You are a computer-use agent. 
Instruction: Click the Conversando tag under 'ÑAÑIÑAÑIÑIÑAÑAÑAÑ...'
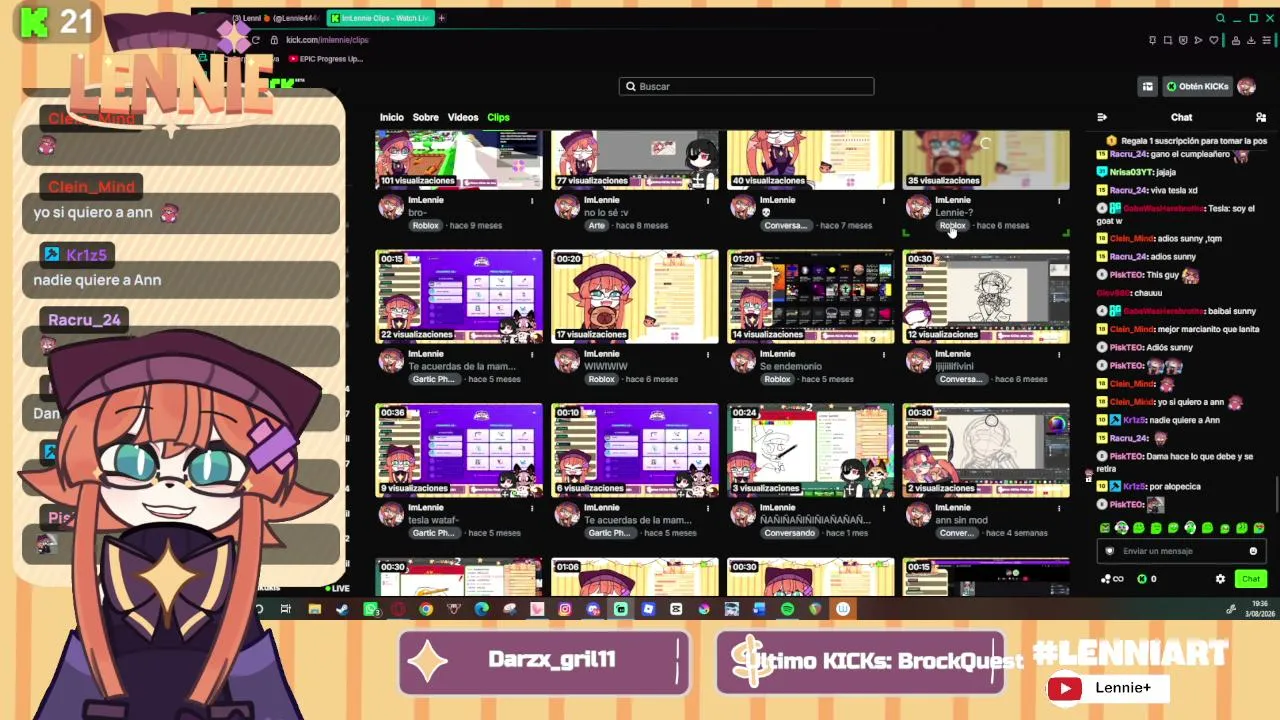click(x=789, y=534)
